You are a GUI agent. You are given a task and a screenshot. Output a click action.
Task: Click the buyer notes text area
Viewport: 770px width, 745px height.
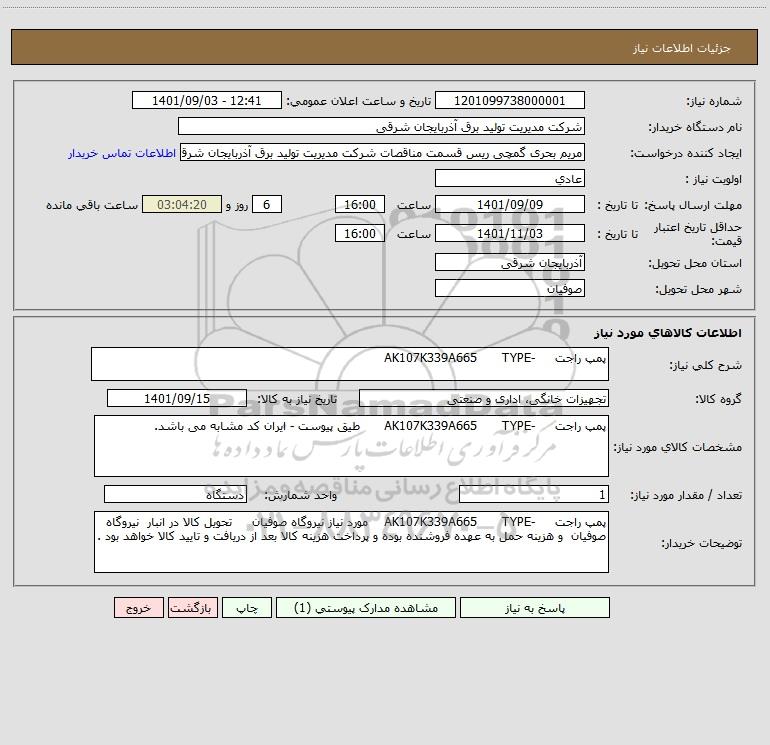[x=351, y=542]
